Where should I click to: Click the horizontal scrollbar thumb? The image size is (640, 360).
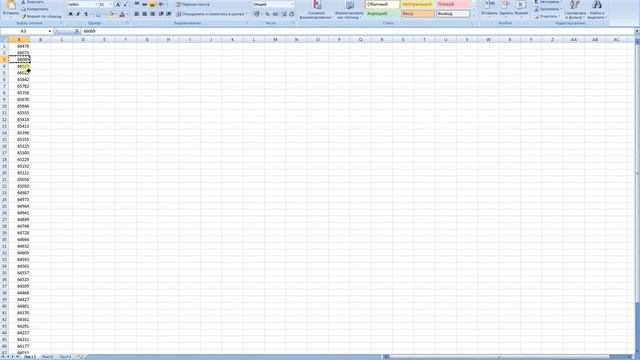tap(499, 357)
